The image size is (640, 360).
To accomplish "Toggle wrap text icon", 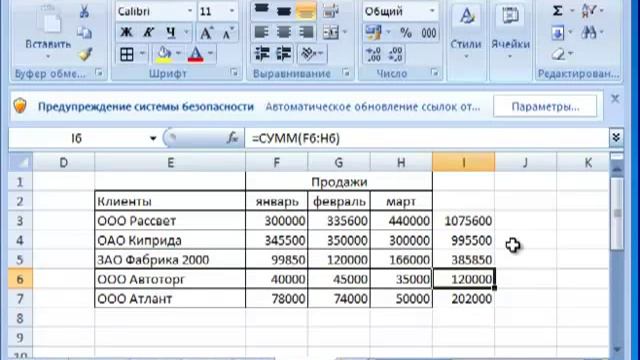I will 331,11.
